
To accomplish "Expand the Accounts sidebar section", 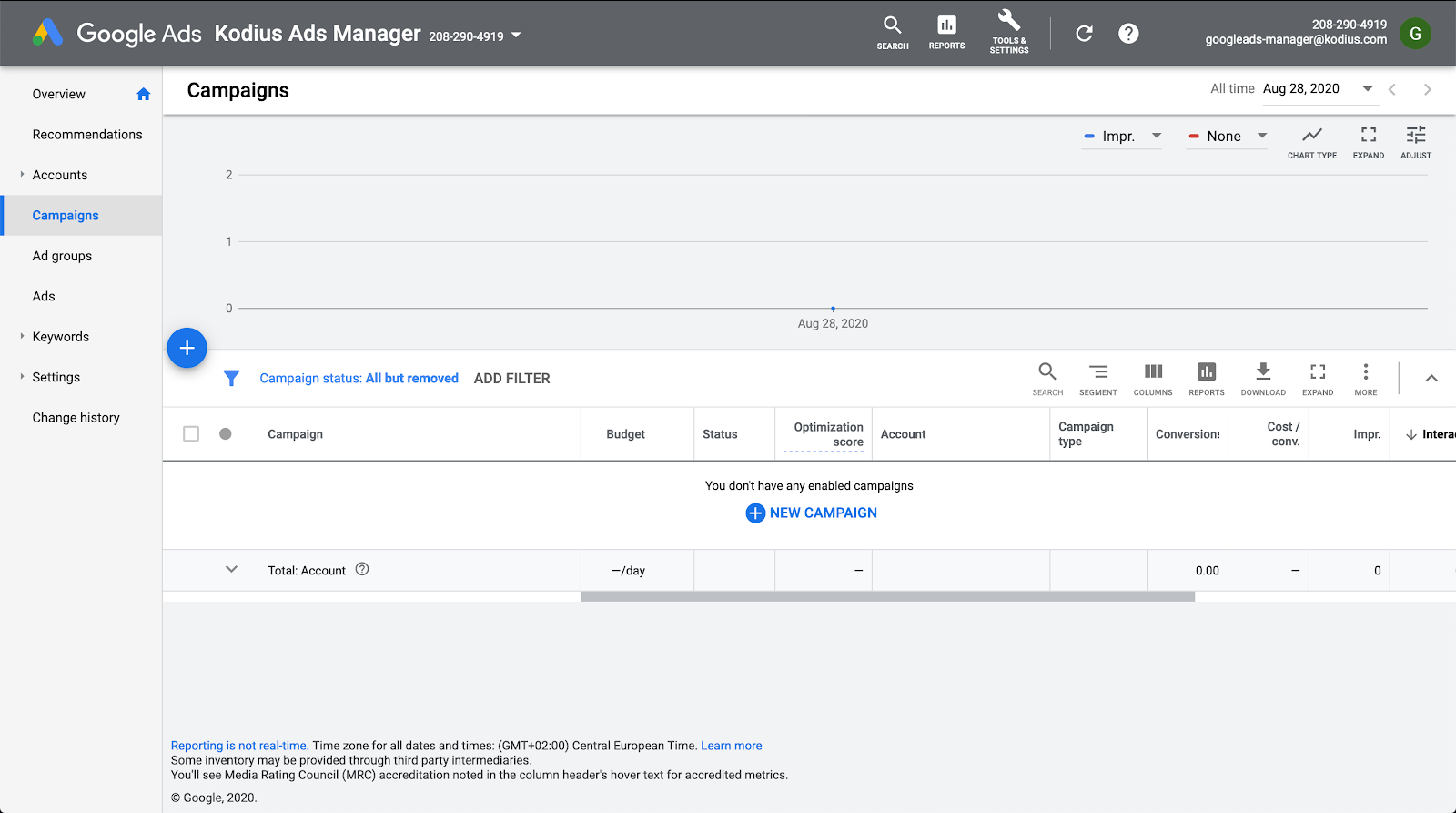I will point(22,174).
